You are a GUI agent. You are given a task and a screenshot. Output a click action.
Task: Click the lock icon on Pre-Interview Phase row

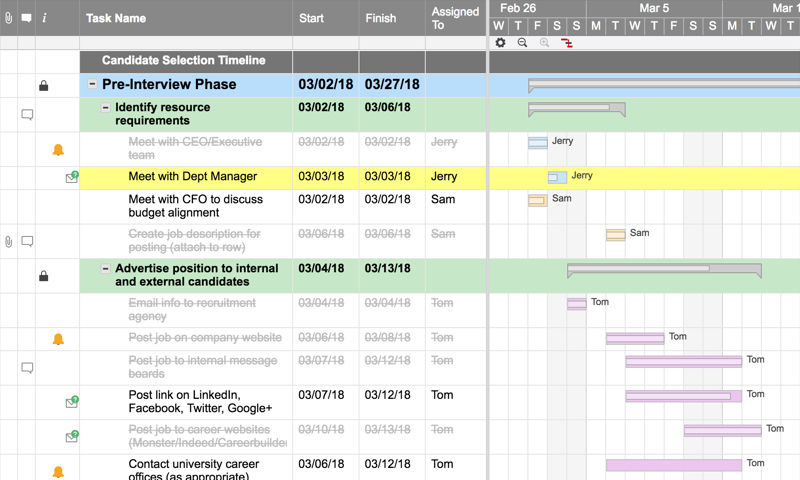click(44, 86)
